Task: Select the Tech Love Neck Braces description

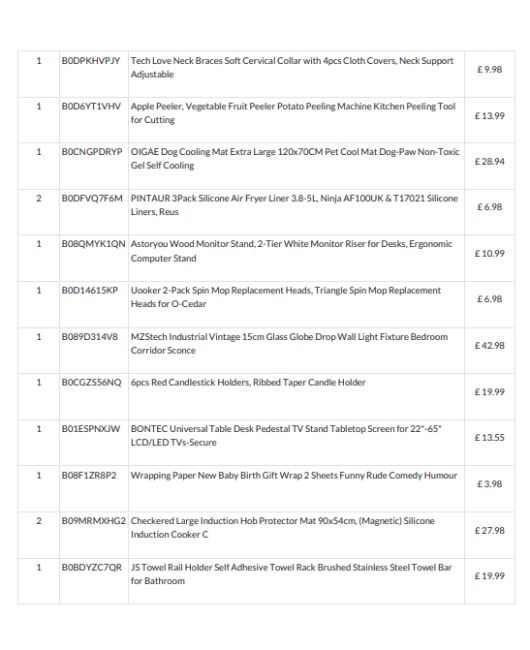Action: tap(292, 68)
